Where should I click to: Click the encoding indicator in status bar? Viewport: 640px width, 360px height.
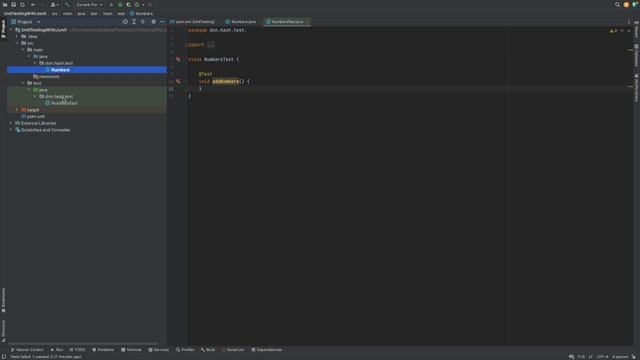pos(602,357)
